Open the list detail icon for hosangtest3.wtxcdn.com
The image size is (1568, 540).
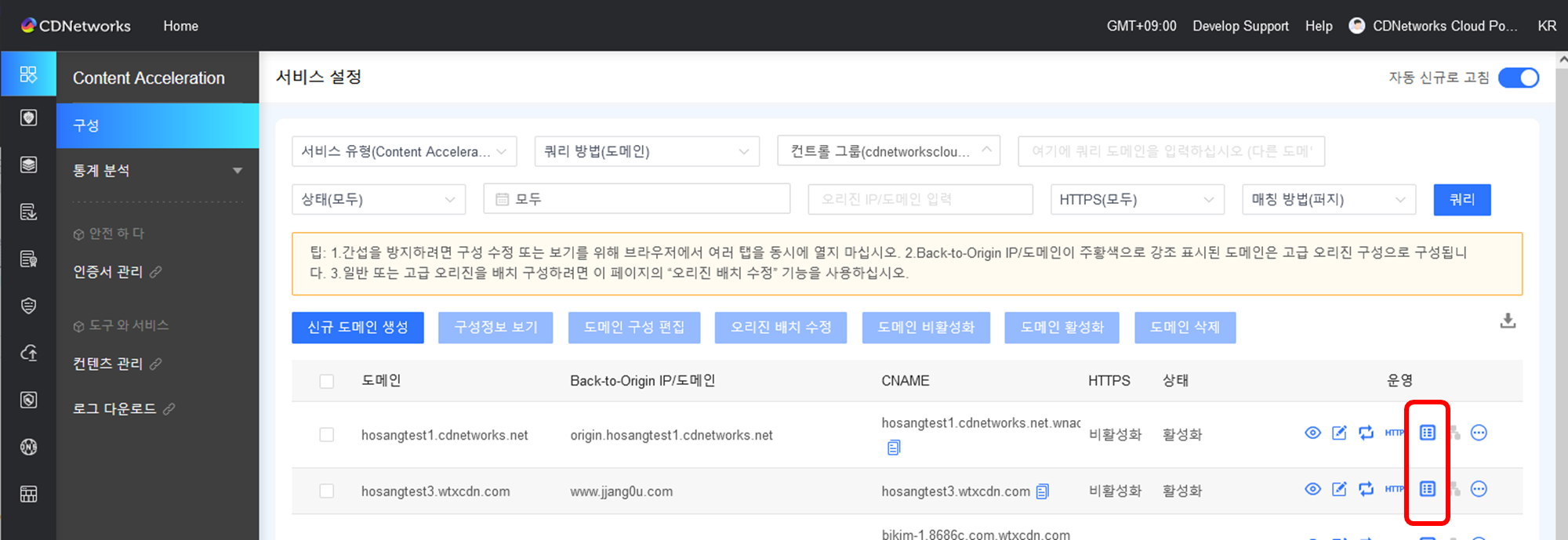[x=1428, y=489]
